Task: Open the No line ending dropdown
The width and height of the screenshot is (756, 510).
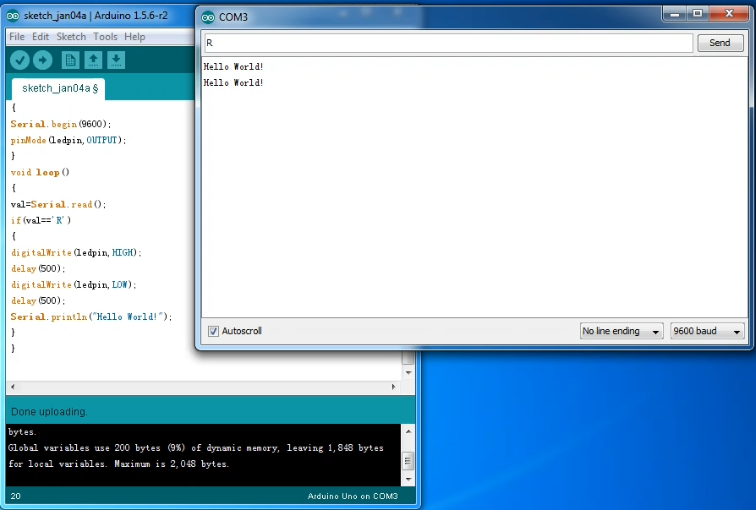Action: [x=621, y=331]
